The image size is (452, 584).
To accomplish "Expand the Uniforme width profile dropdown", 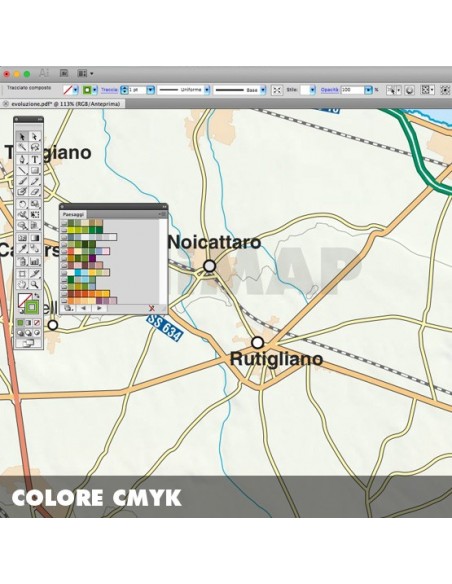I will (x=207, y=90).
